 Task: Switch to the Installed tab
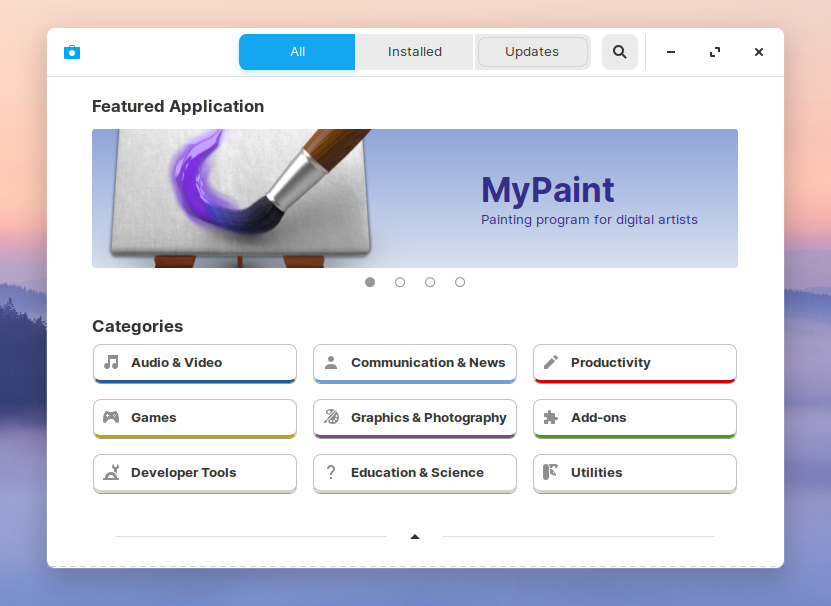(414, 52)
